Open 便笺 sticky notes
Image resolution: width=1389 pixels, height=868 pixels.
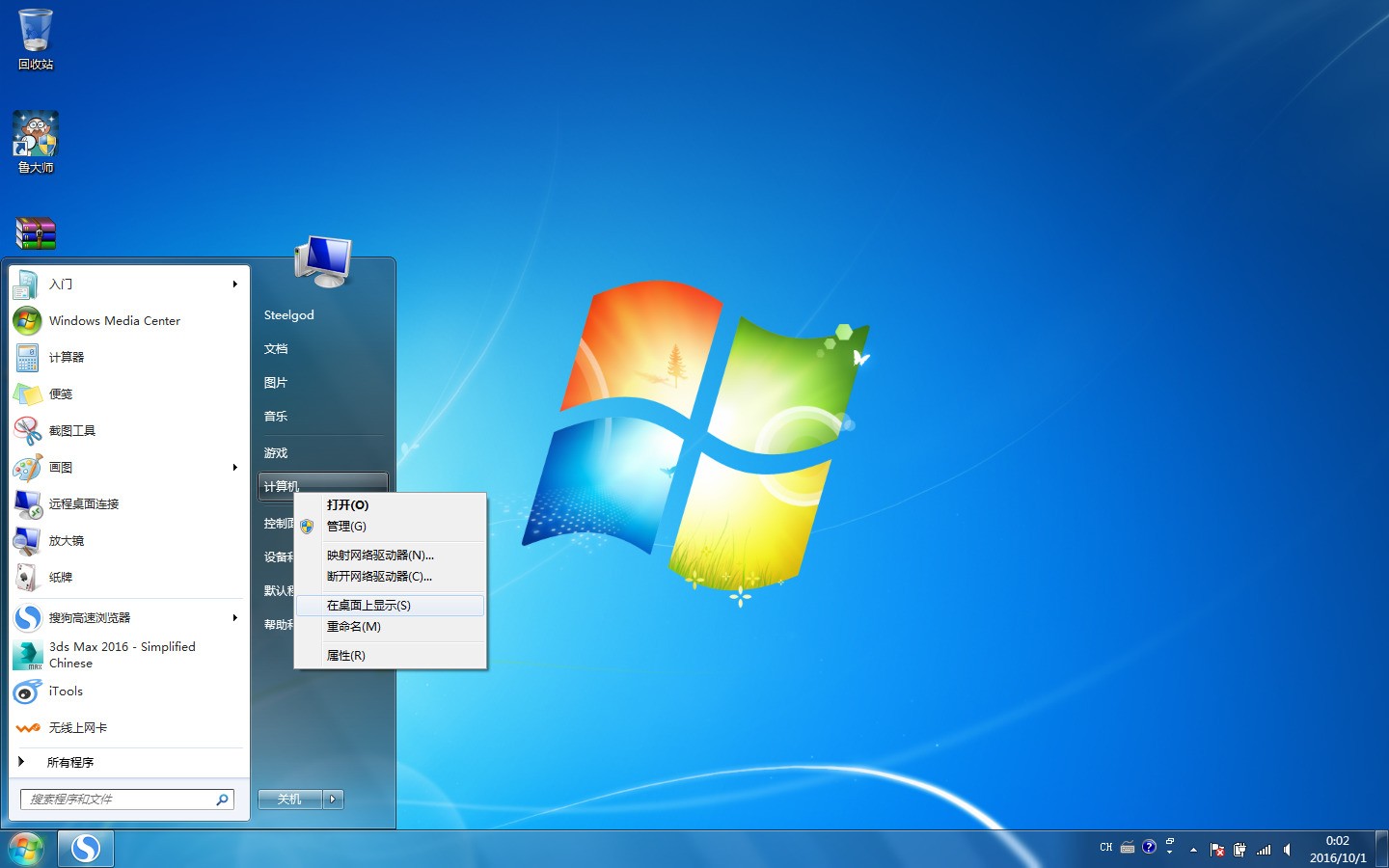pyautogui.click(x=127, y=393)
